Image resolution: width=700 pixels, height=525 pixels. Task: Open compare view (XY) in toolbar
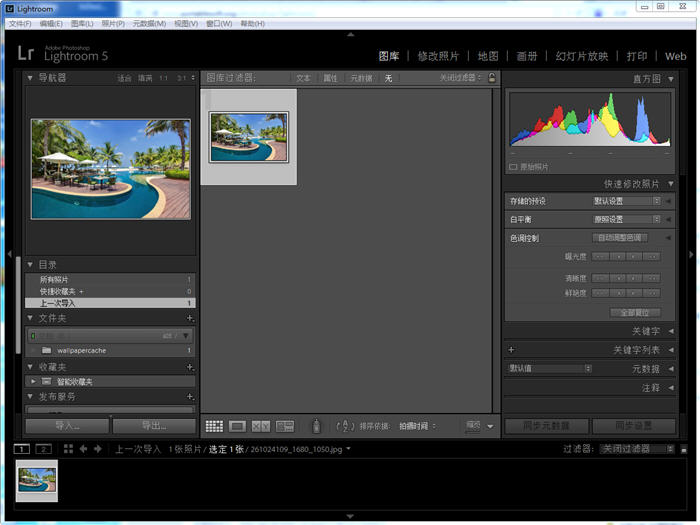261,426
